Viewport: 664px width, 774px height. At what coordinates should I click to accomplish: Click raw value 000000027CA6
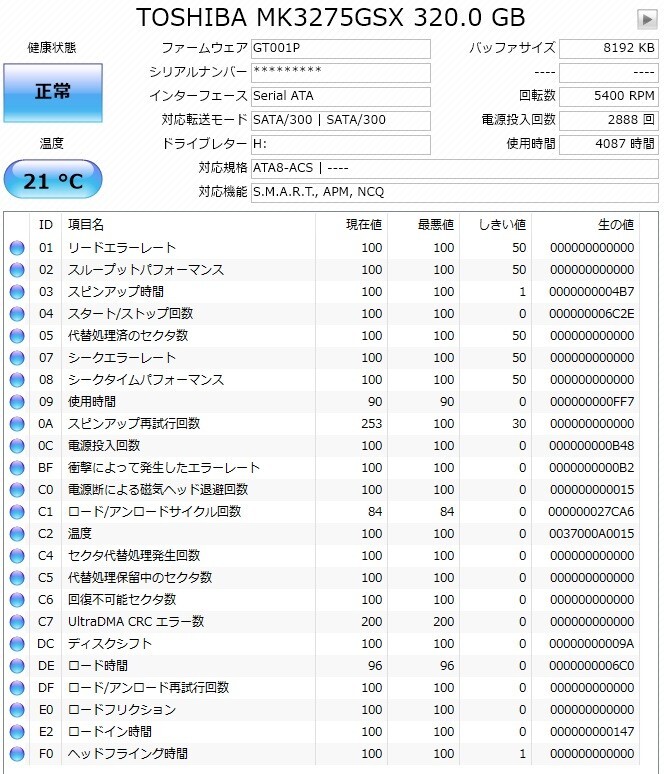tap(591, 512)
